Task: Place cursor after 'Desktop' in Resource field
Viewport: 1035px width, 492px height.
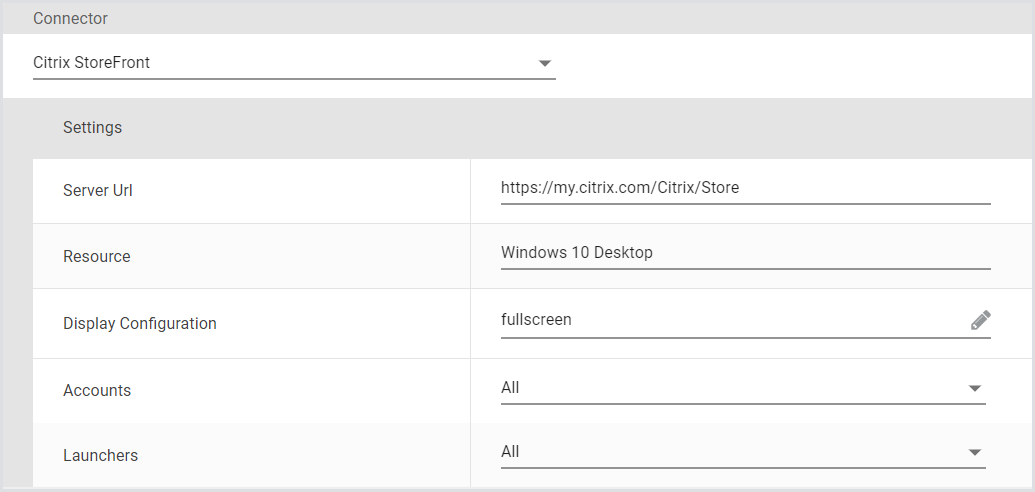Action: point(654,253)
